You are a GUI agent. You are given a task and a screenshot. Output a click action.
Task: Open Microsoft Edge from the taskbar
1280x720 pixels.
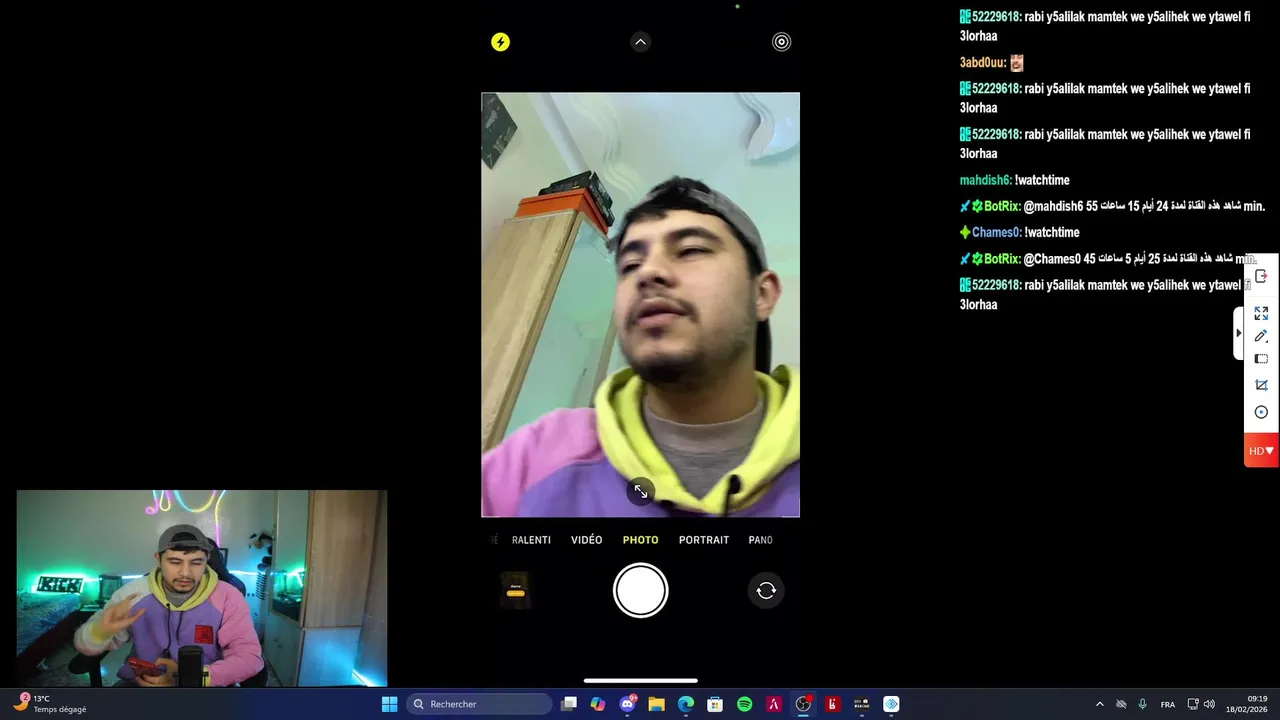(686, 704)
